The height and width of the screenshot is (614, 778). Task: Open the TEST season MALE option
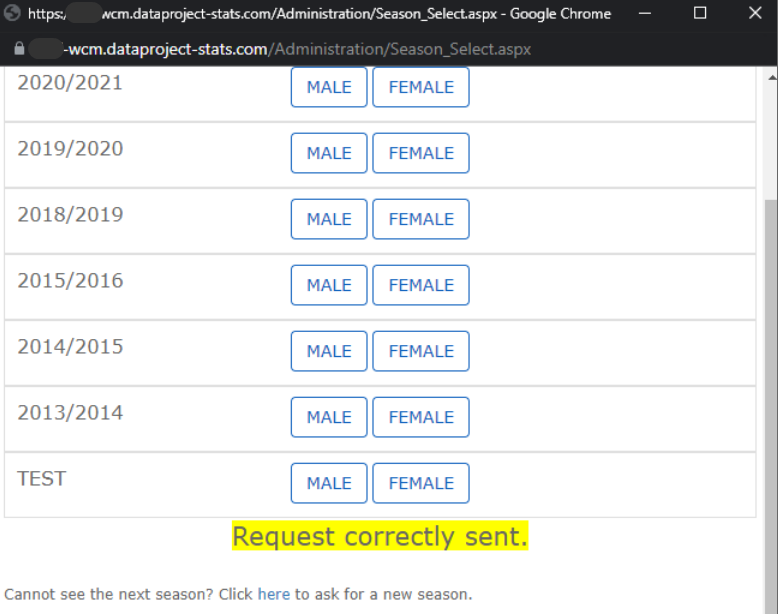329,483
